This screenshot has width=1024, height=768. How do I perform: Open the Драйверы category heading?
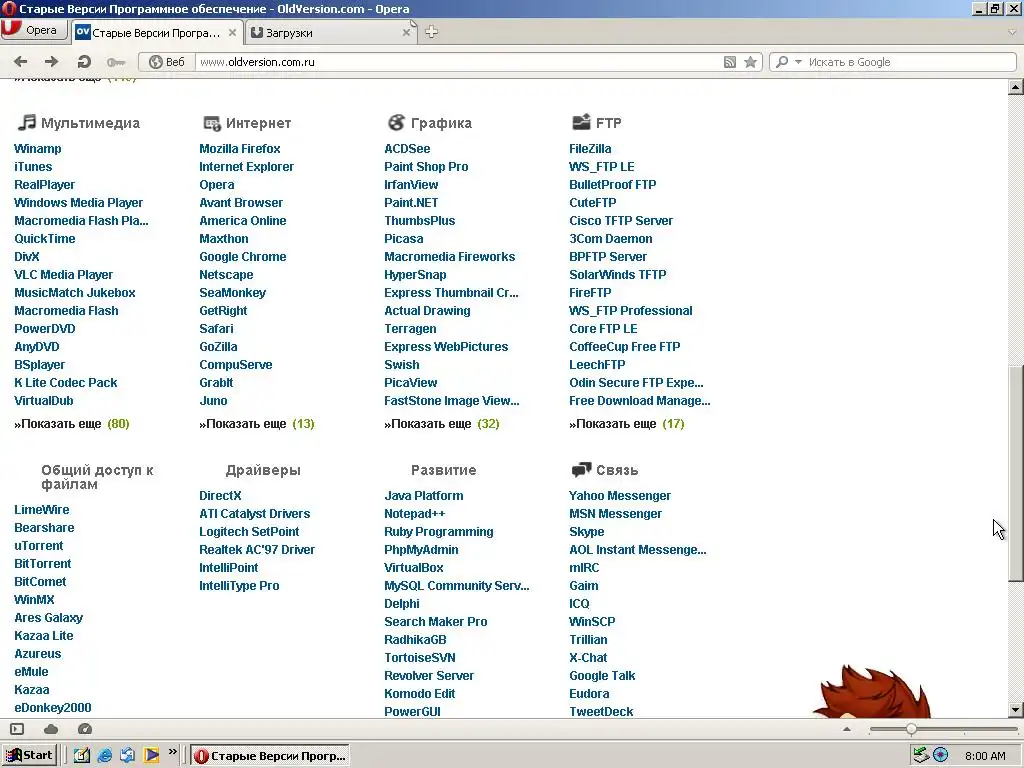click(263, 470)
